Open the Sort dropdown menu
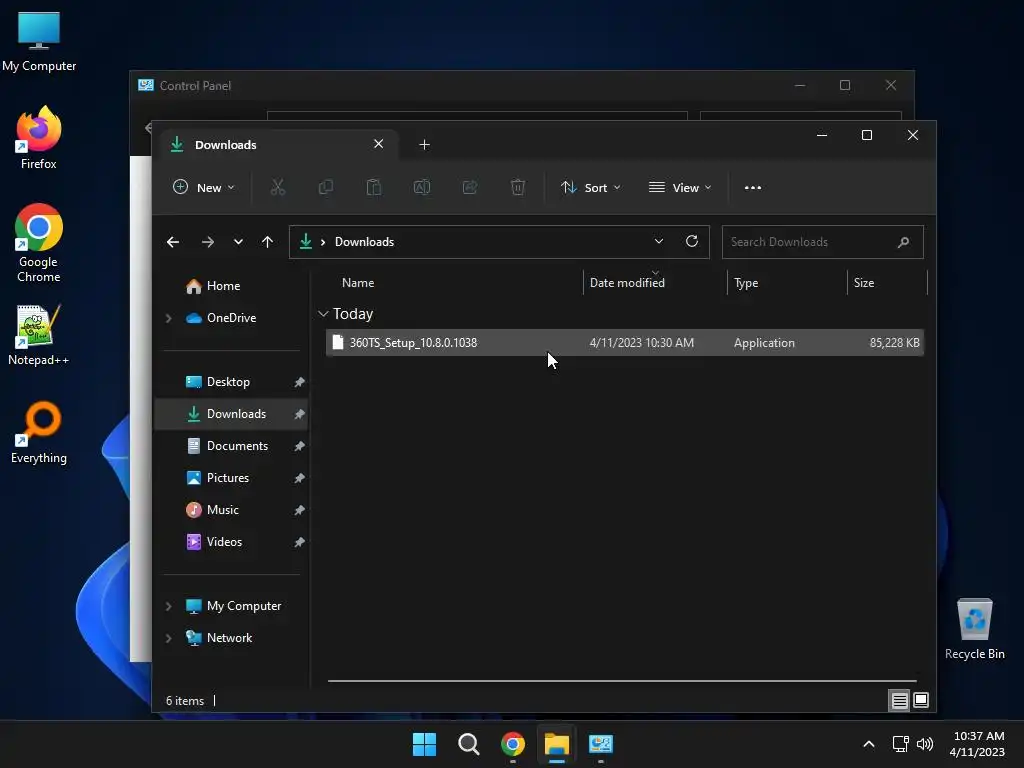1024x768 pixels. click(590, 187)
